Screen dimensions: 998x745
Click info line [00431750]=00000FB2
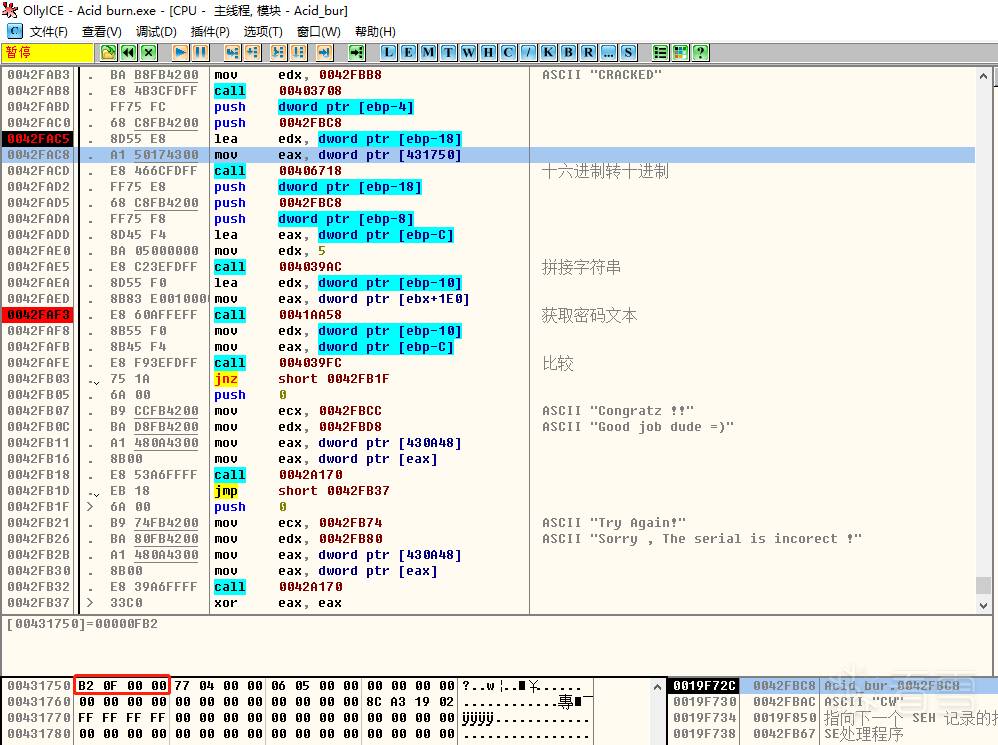[x=81, y=624]
